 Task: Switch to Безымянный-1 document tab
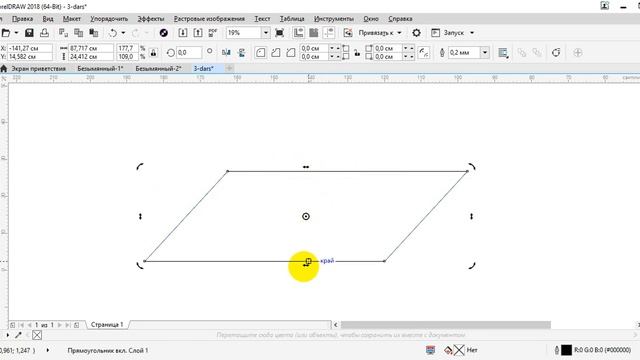tap(100, 69)
